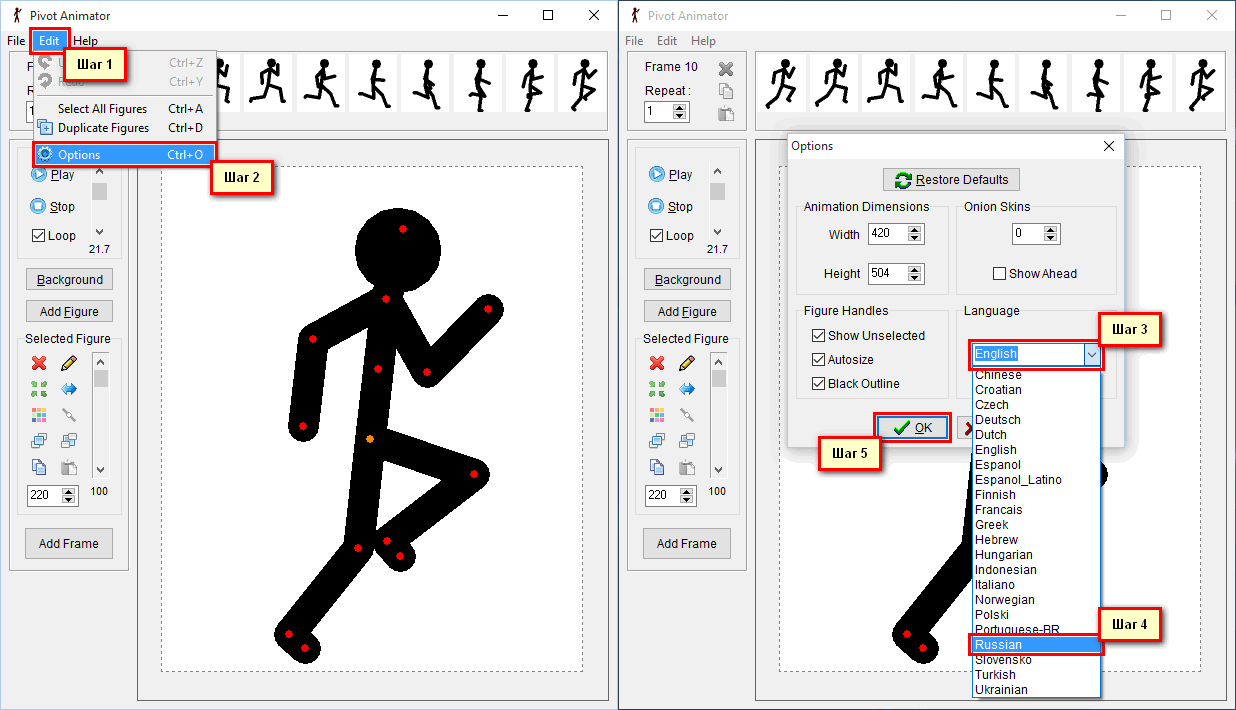Open File menu in left window

tap(16, 41)
